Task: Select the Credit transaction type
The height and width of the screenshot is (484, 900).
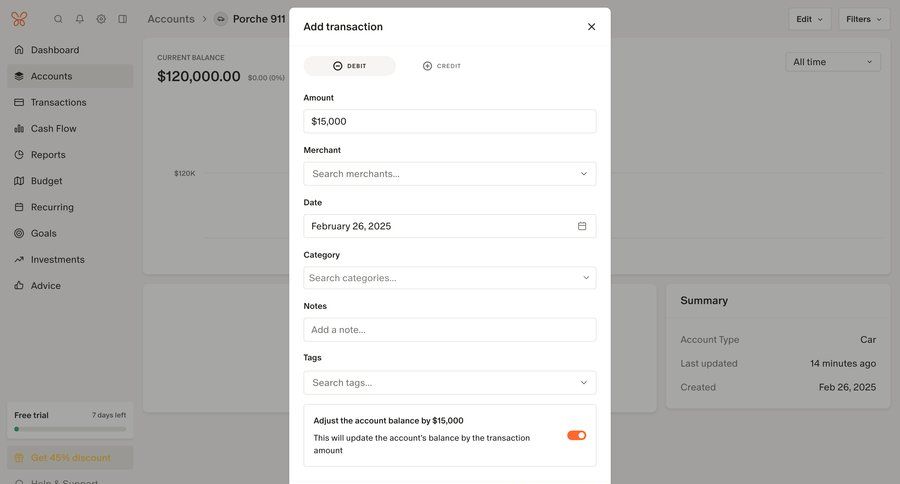Action: tap(441, 66)
